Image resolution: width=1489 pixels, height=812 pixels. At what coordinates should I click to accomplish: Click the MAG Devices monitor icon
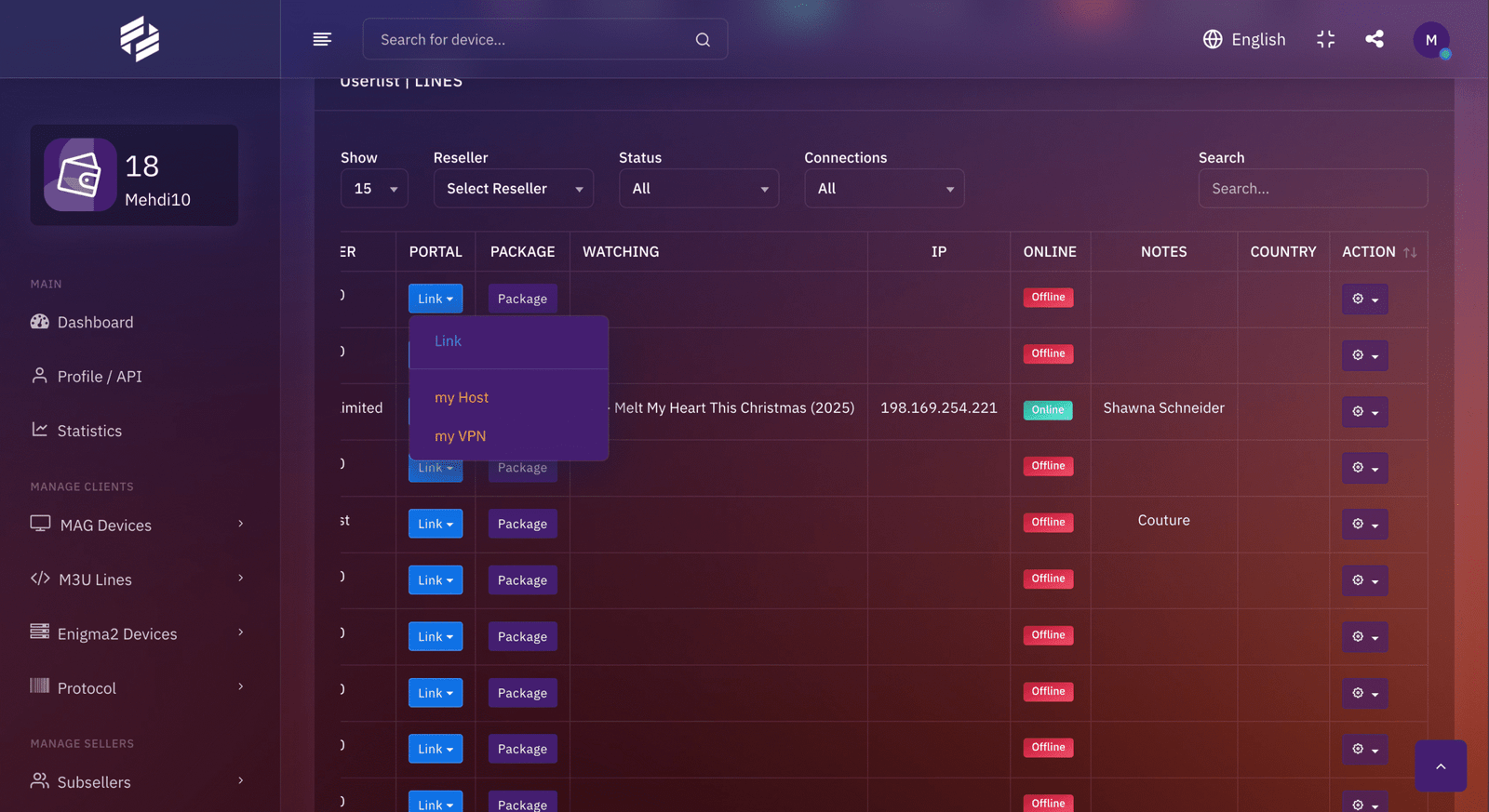(40, 524)
